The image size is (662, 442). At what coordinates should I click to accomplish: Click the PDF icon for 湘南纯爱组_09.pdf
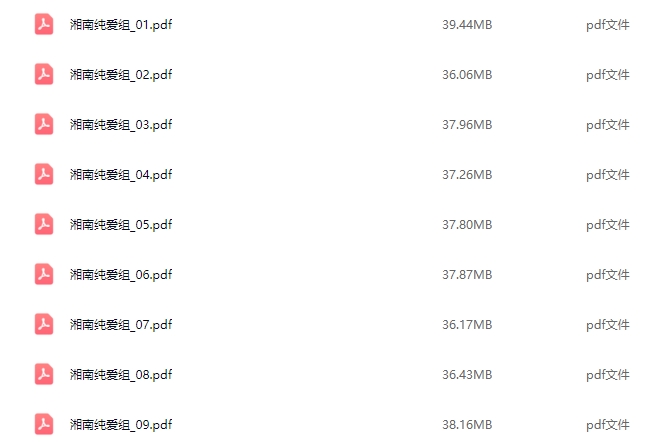click(x=44, y=424)
